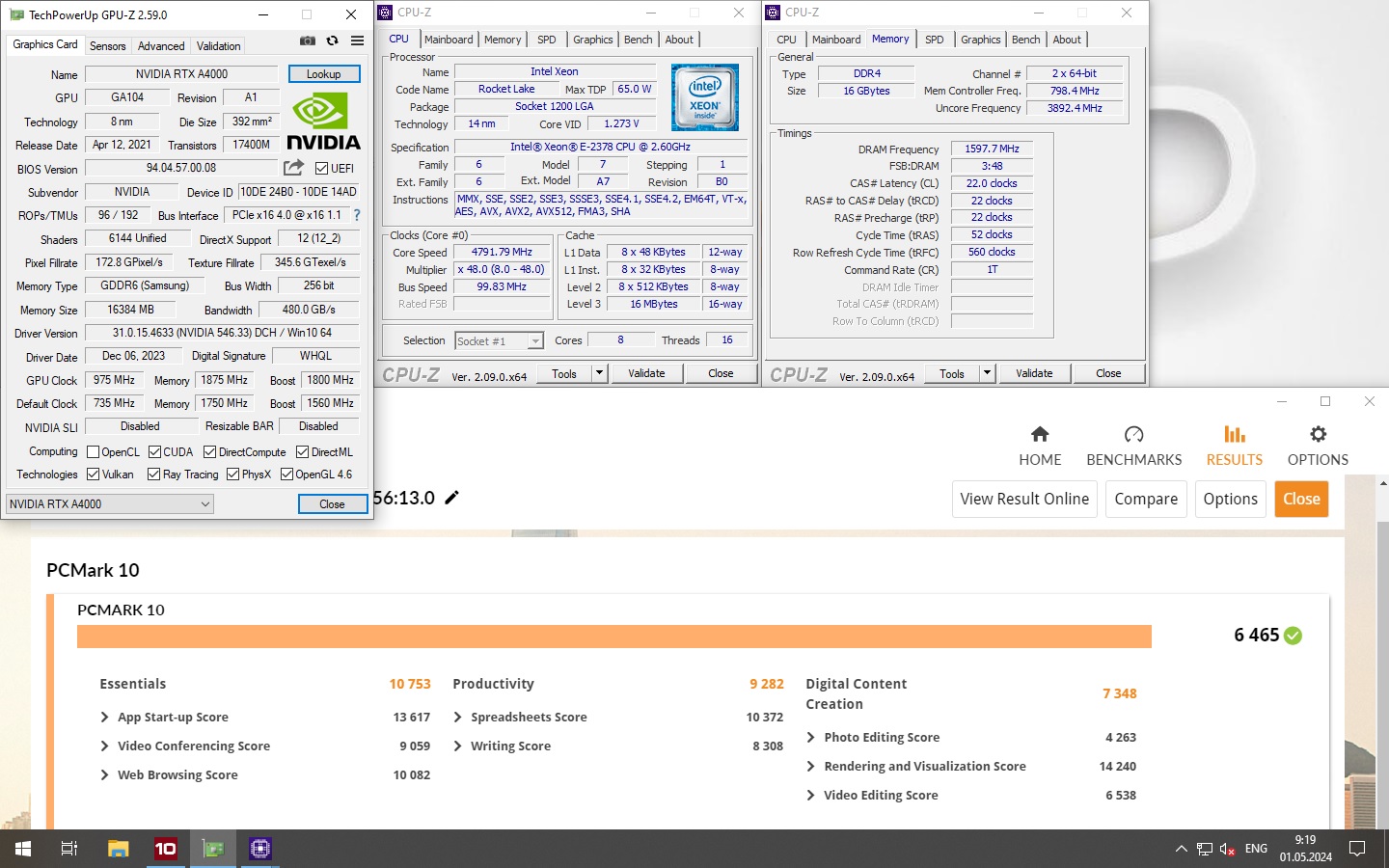
Task: Click the orange PCMARK 10 score bar
Action: (614, 637)
